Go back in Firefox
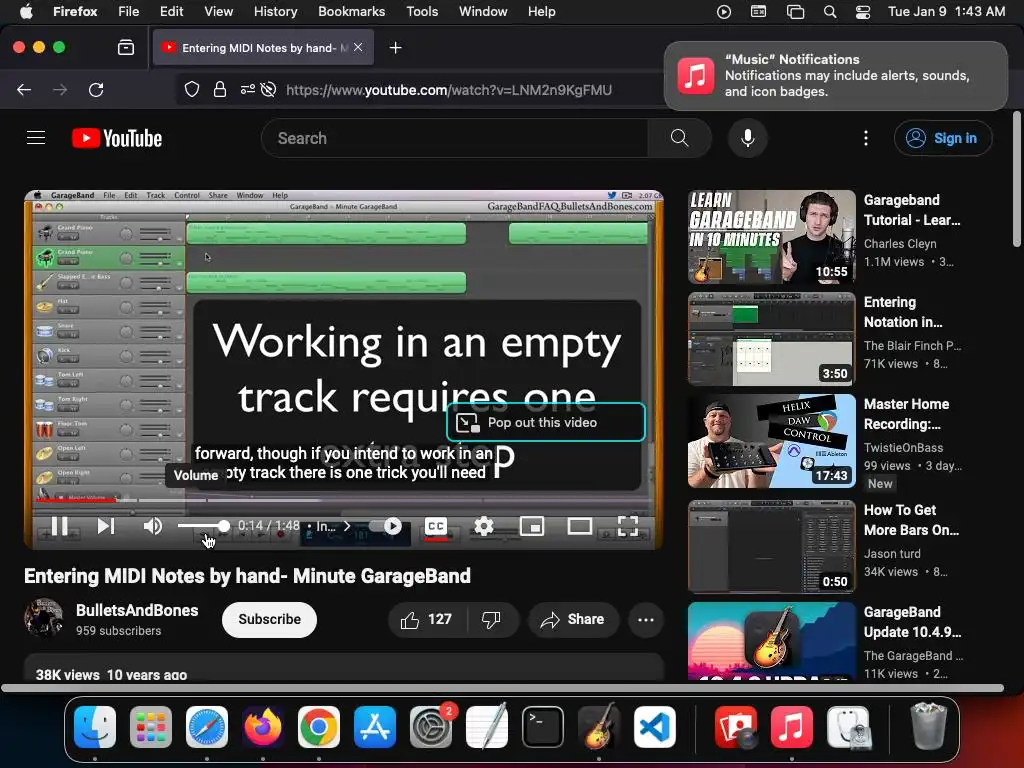The image size is (1024, 768). pyautogui.click(x=24, y=89)
